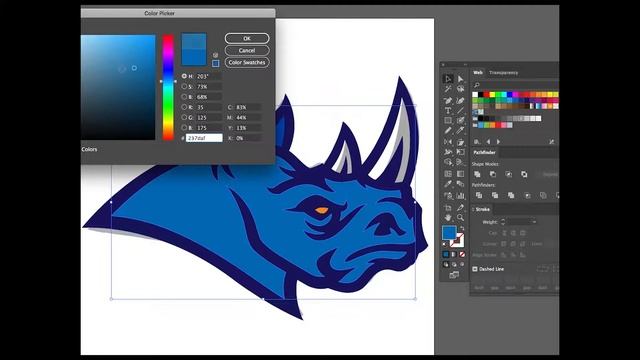Select the Direct Selection (white arrow) tool
640x360 pixels.
click(x=460, y=79)
